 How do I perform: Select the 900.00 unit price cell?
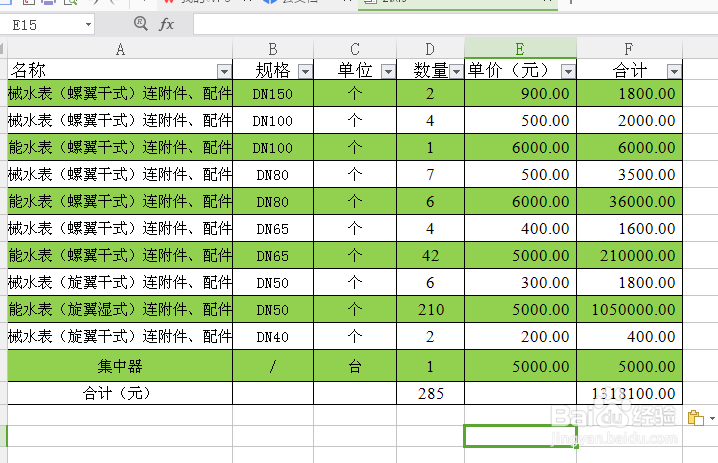pos(520,93)
